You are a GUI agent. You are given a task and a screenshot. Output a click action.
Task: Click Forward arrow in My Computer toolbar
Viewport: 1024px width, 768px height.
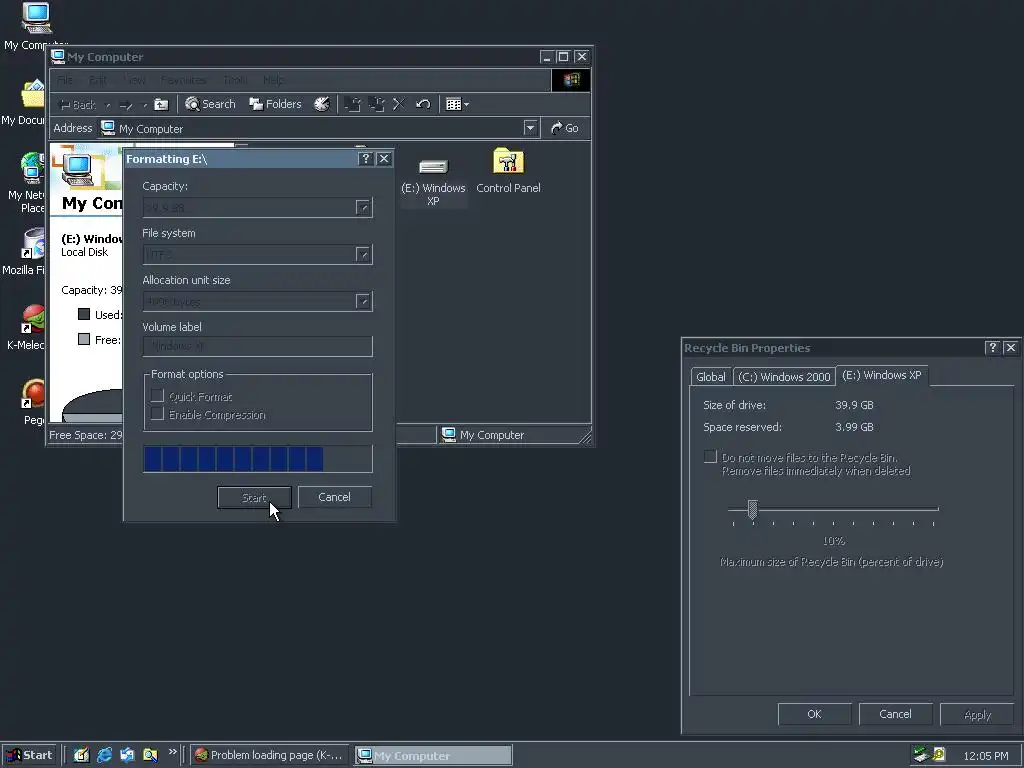click(126, 104)
